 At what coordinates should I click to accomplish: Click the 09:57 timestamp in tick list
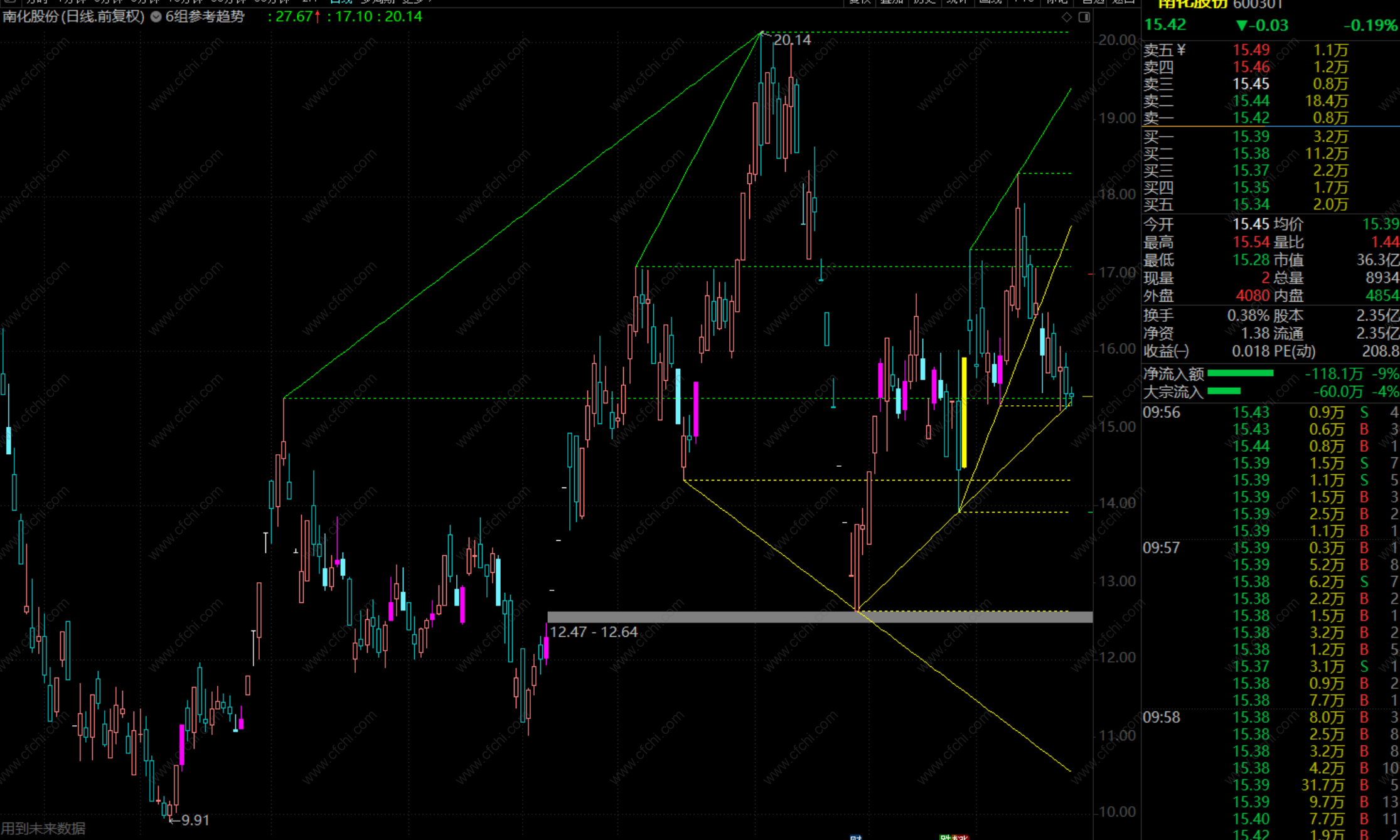click(x=1161, y=548)
